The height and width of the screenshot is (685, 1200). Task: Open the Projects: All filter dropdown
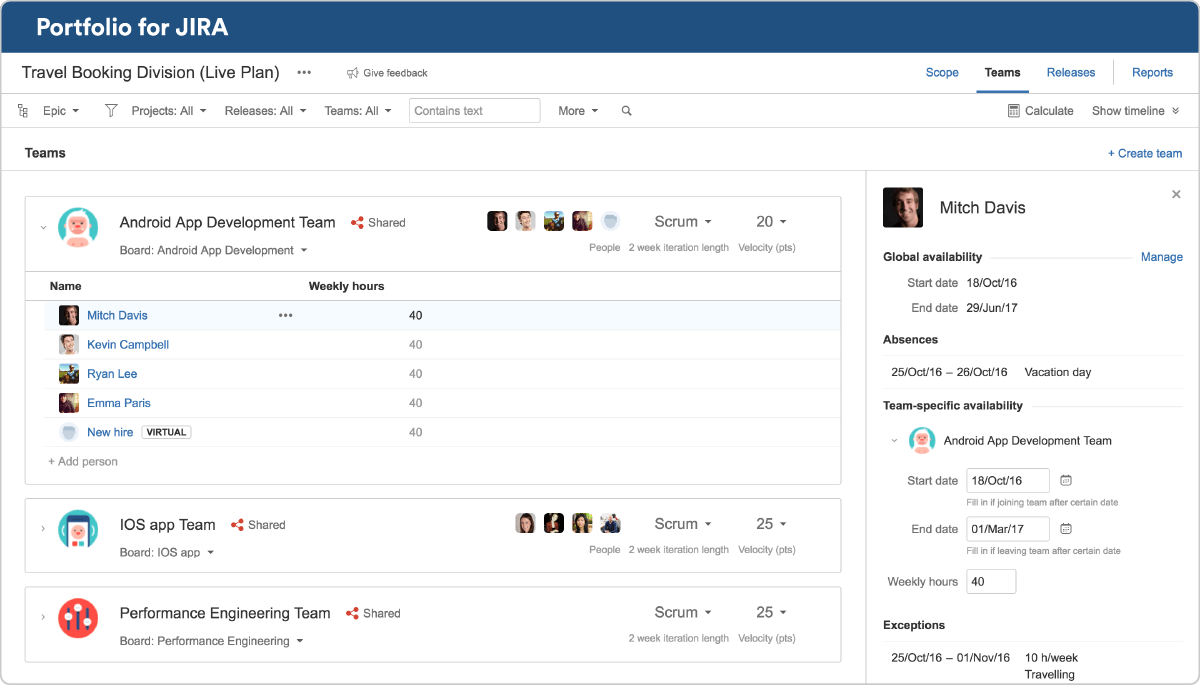point(168,111)
